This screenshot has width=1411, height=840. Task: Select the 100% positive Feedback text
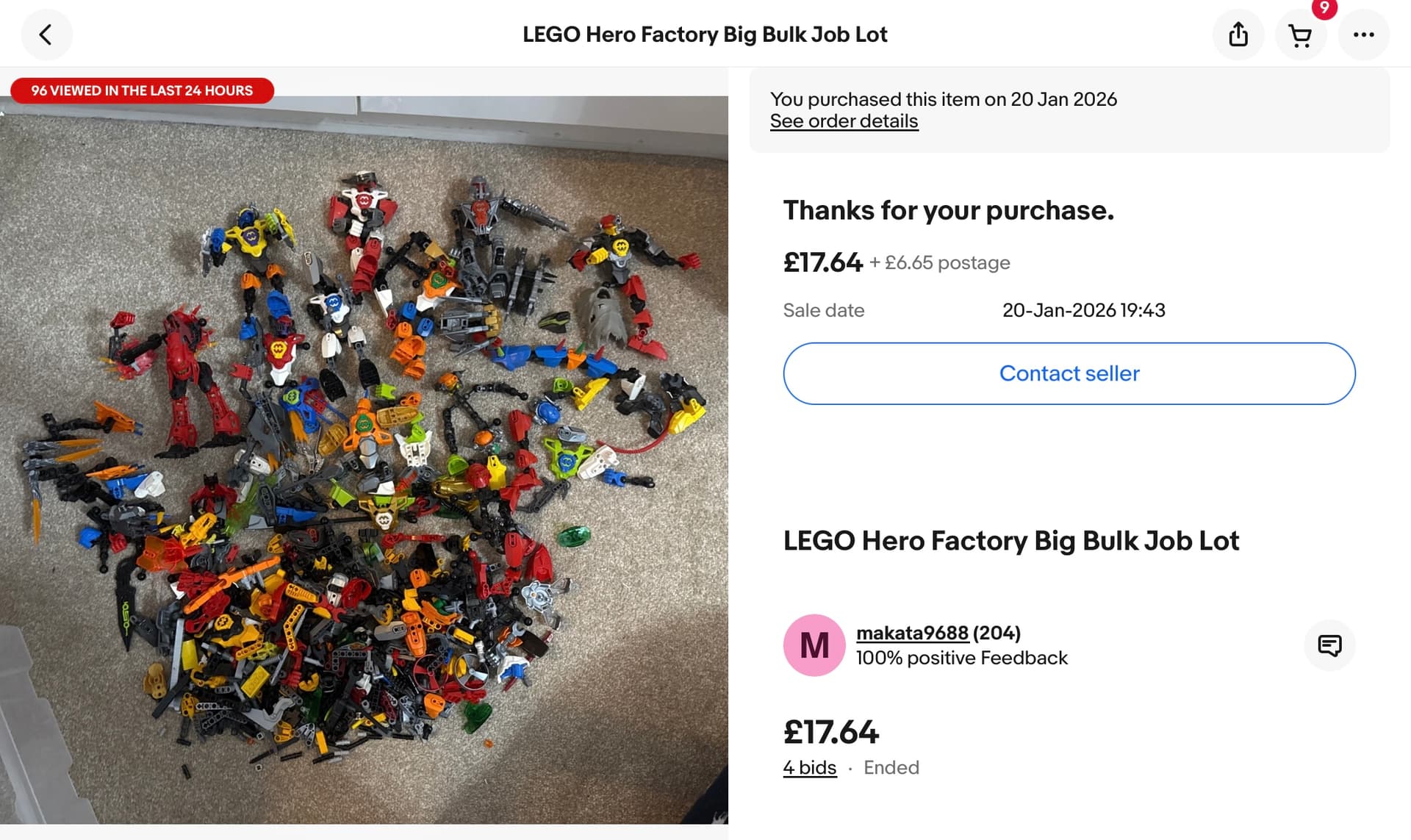pos(961,658)
